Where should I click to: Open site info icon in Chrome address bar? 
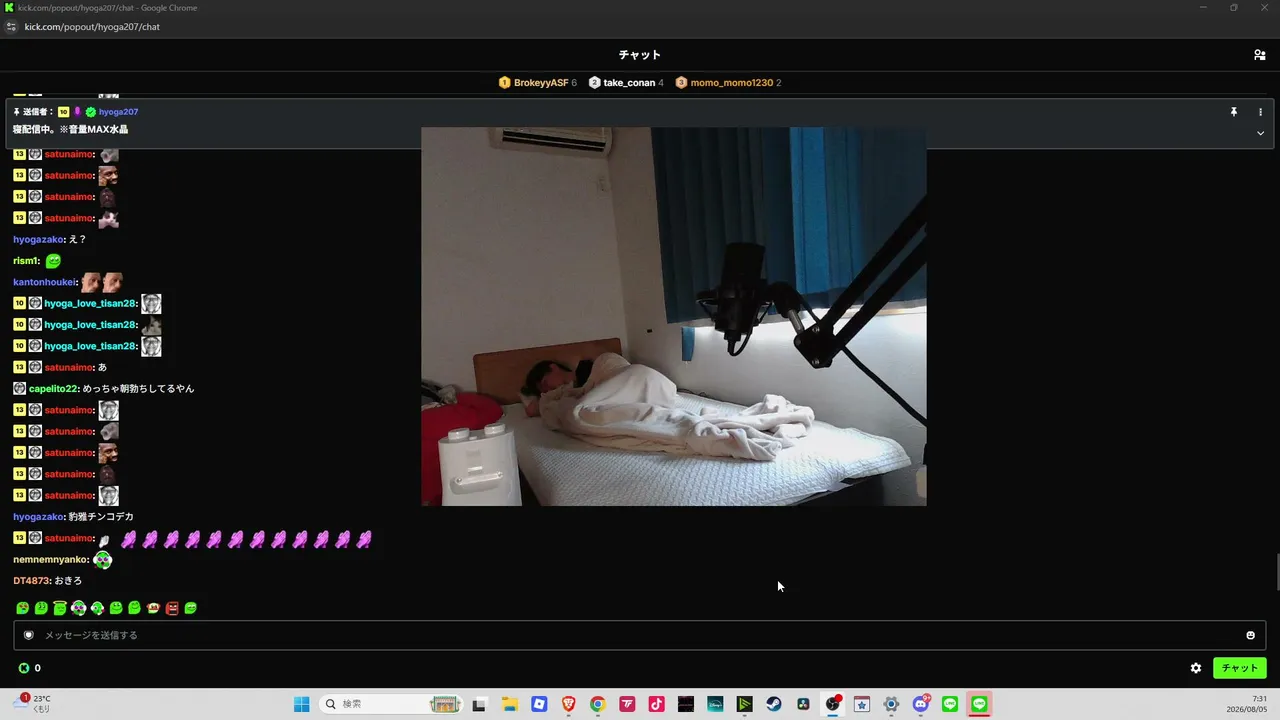point(12,27)
